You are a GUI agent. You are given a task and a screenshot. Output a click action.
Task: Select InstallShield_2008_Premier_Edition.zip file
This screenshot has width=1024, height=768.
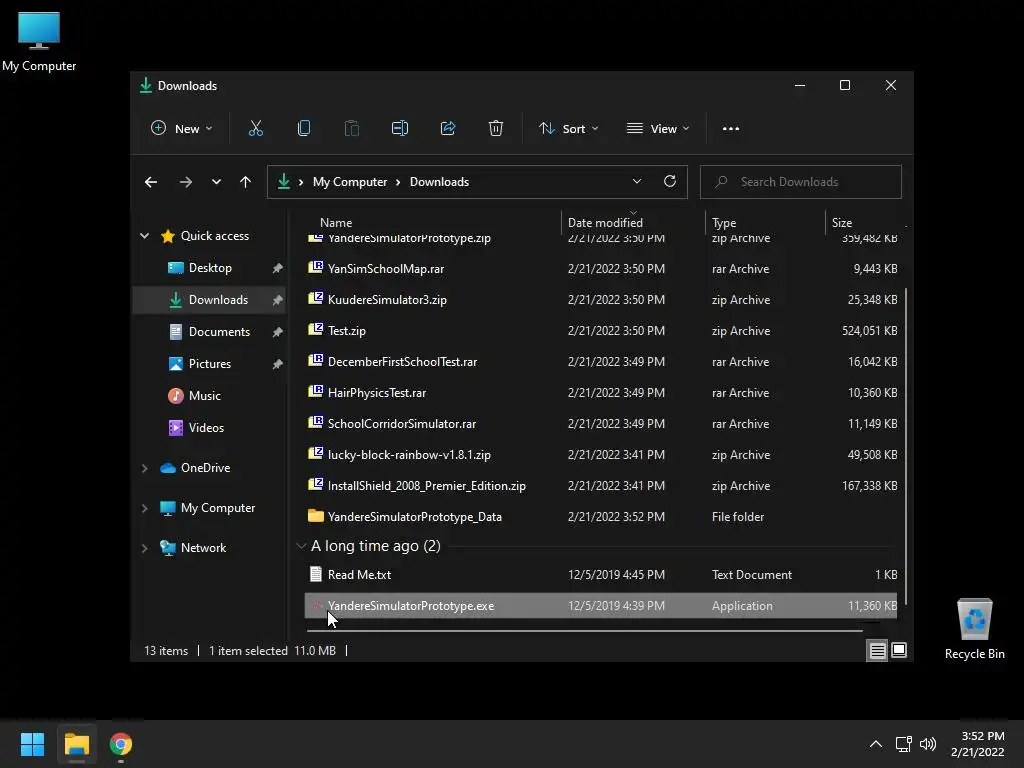[601, 486]
